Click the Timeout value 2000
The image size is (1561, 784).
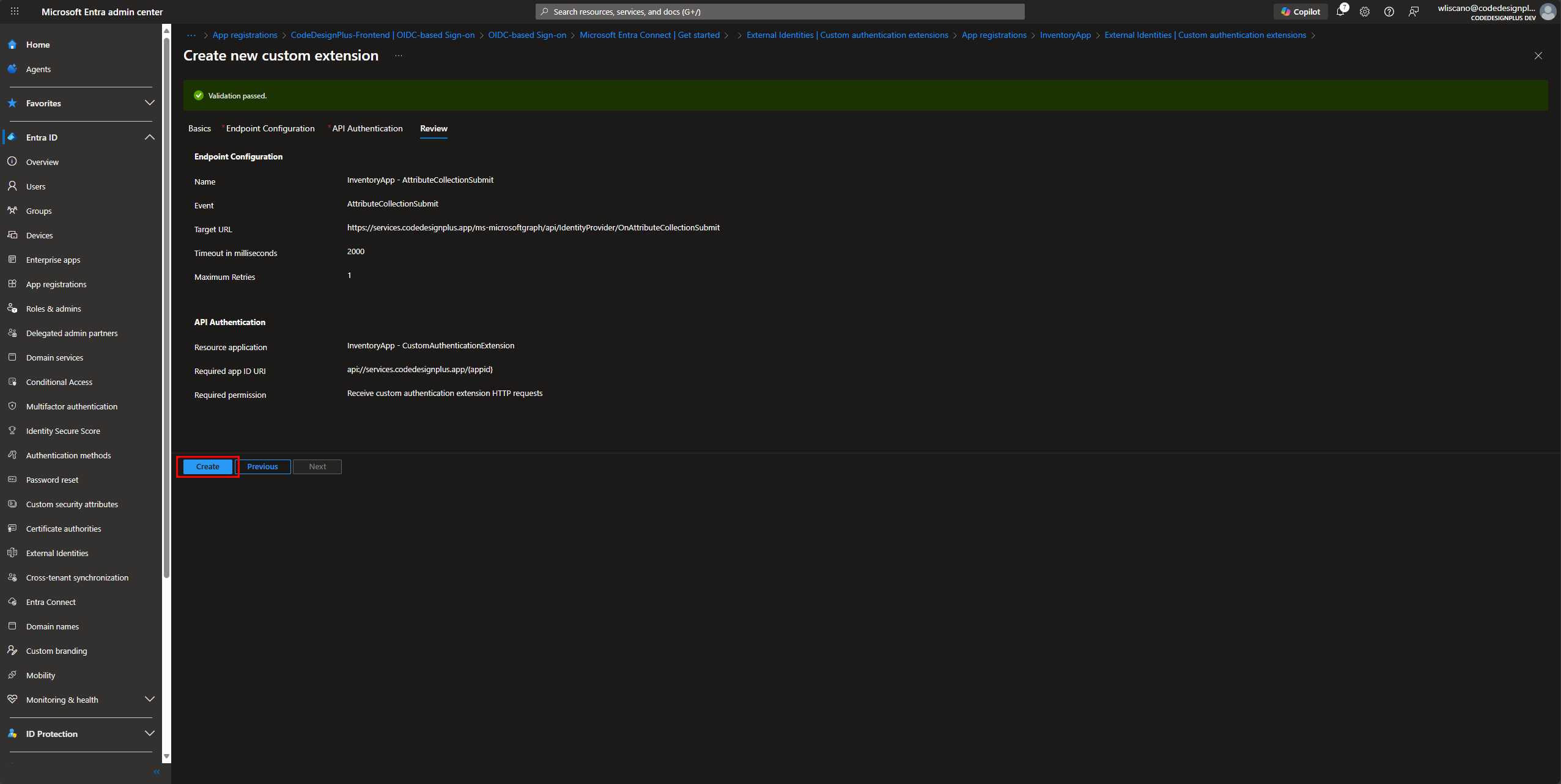tap(356, 251)
